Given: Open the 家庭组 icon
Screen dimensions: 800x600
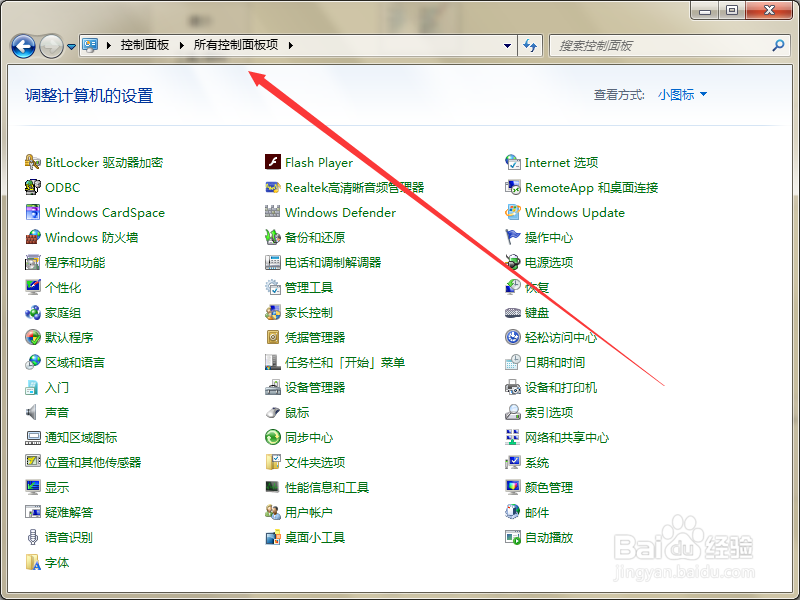Looking at the screenshot, I should 33,312.
